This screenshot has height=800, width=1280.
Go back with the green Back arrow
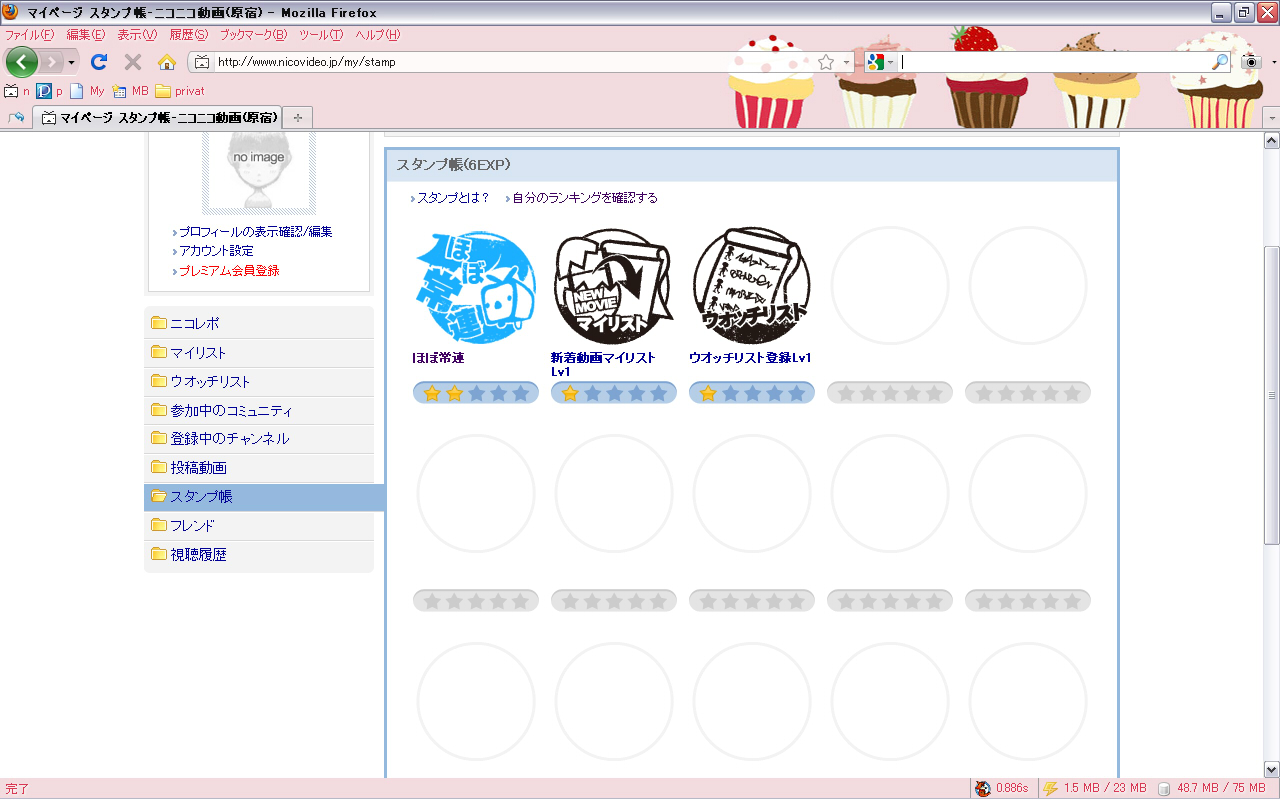click(22, 62)
